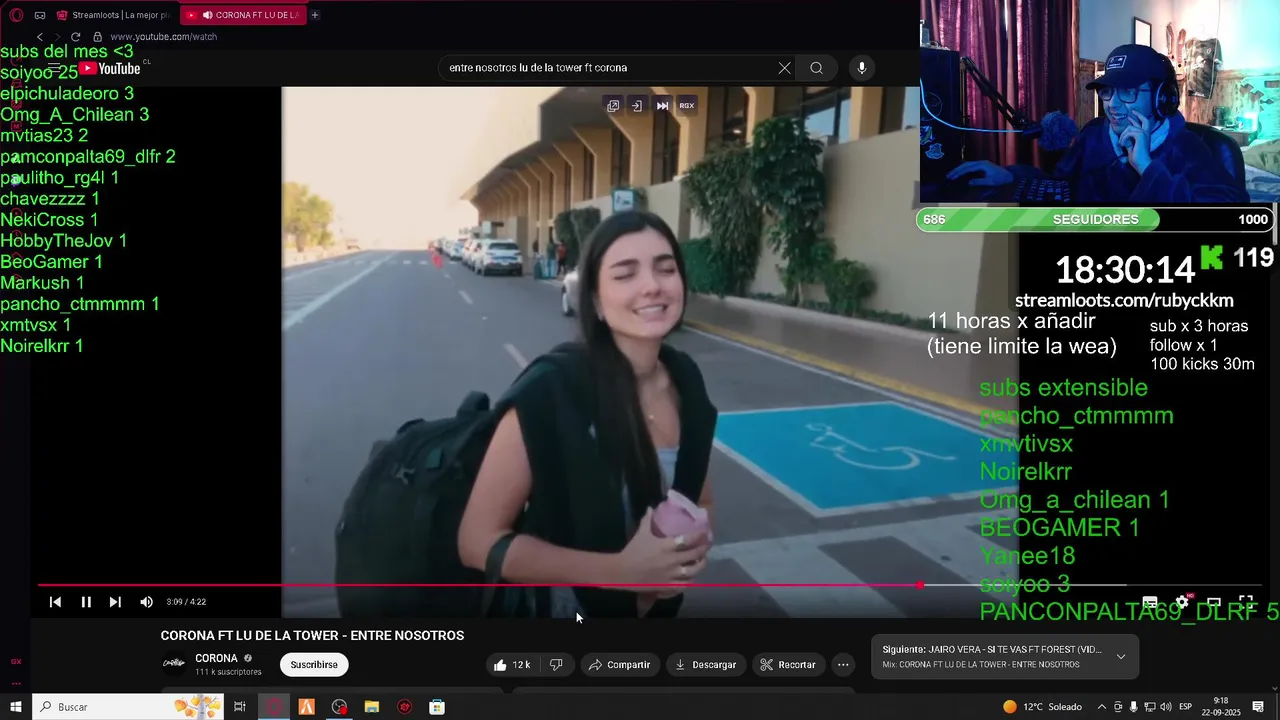Screen dimensions: 1280x720
Task: Go back in browser history
Action: (x=40, y=37)
